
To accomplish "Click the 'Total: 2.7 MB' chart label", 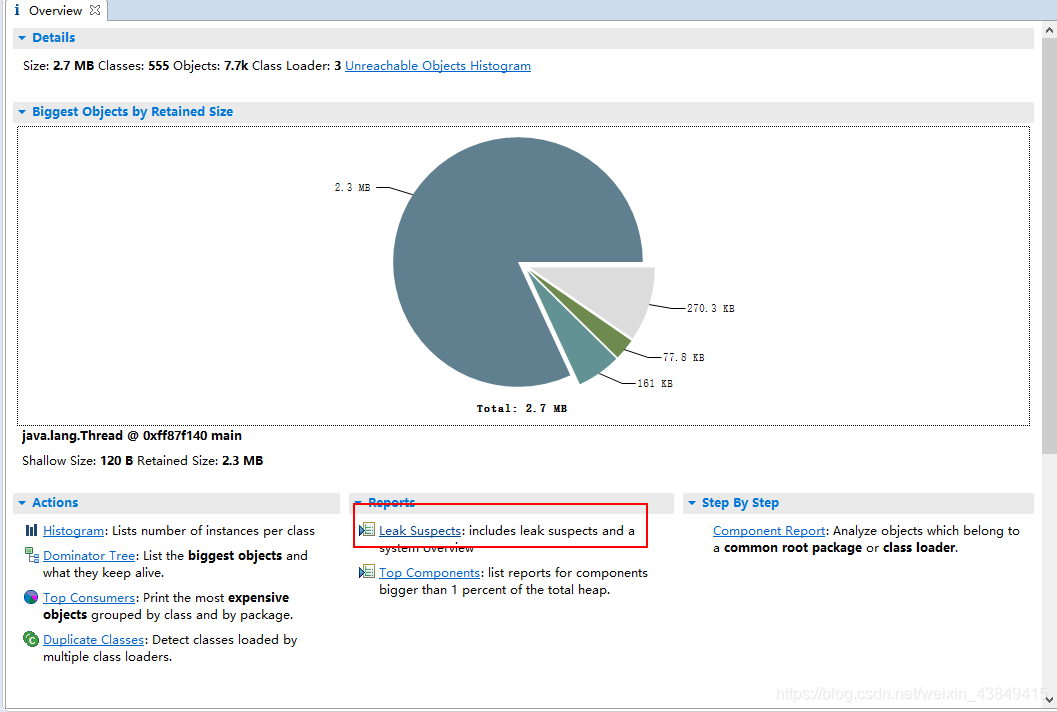I will click(x=522, y=409).
